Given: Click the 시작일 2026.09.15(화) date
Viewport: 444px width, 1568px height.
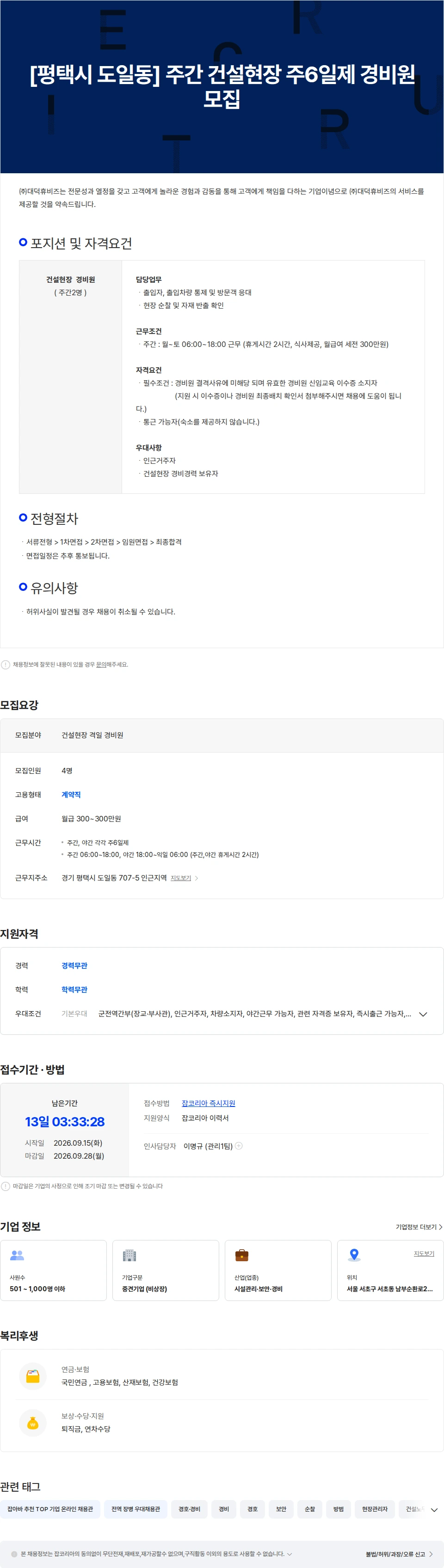Looking at the screenshot, I should [78, 1143].
